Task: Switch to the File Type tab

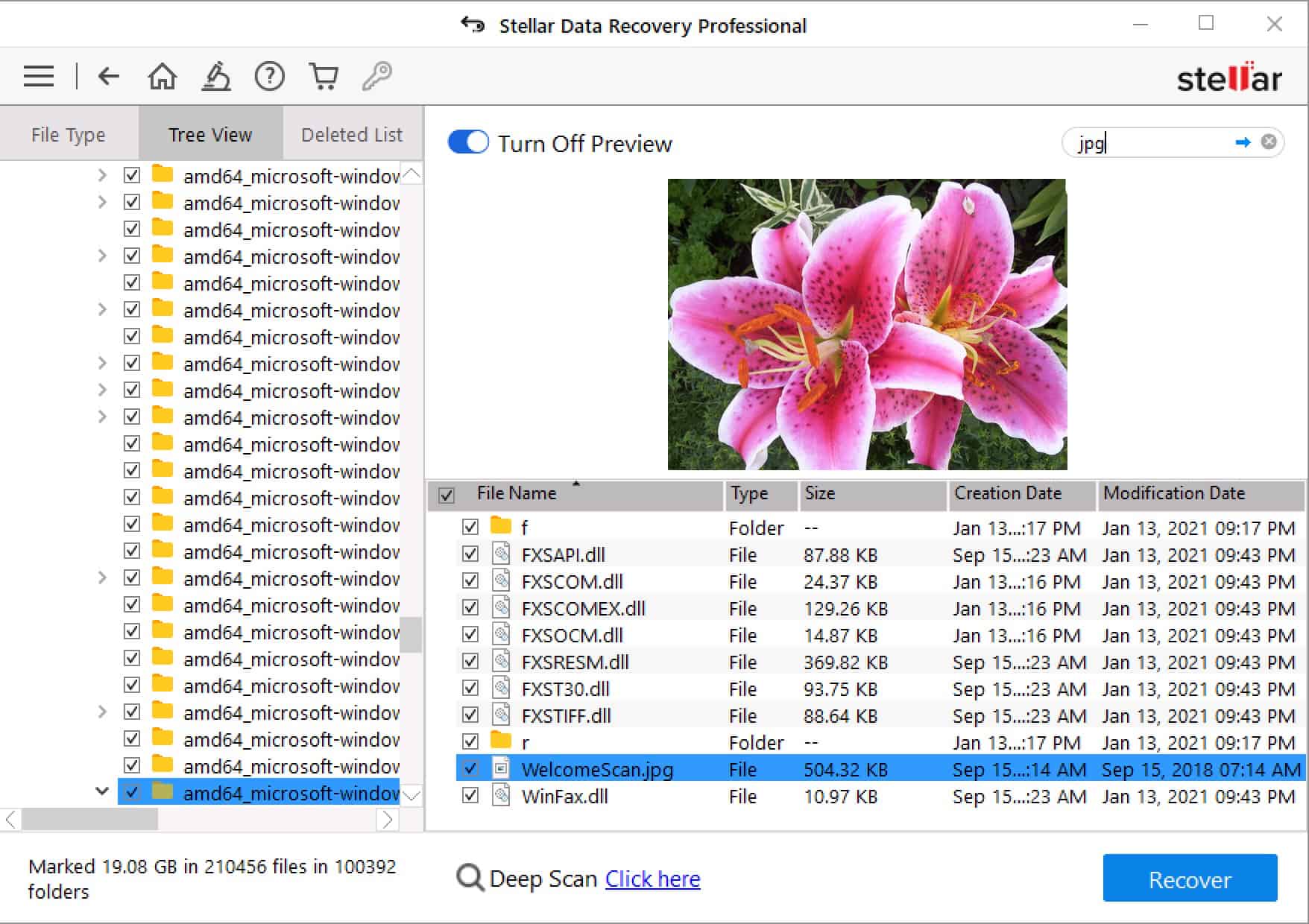Action: point(69,134)
